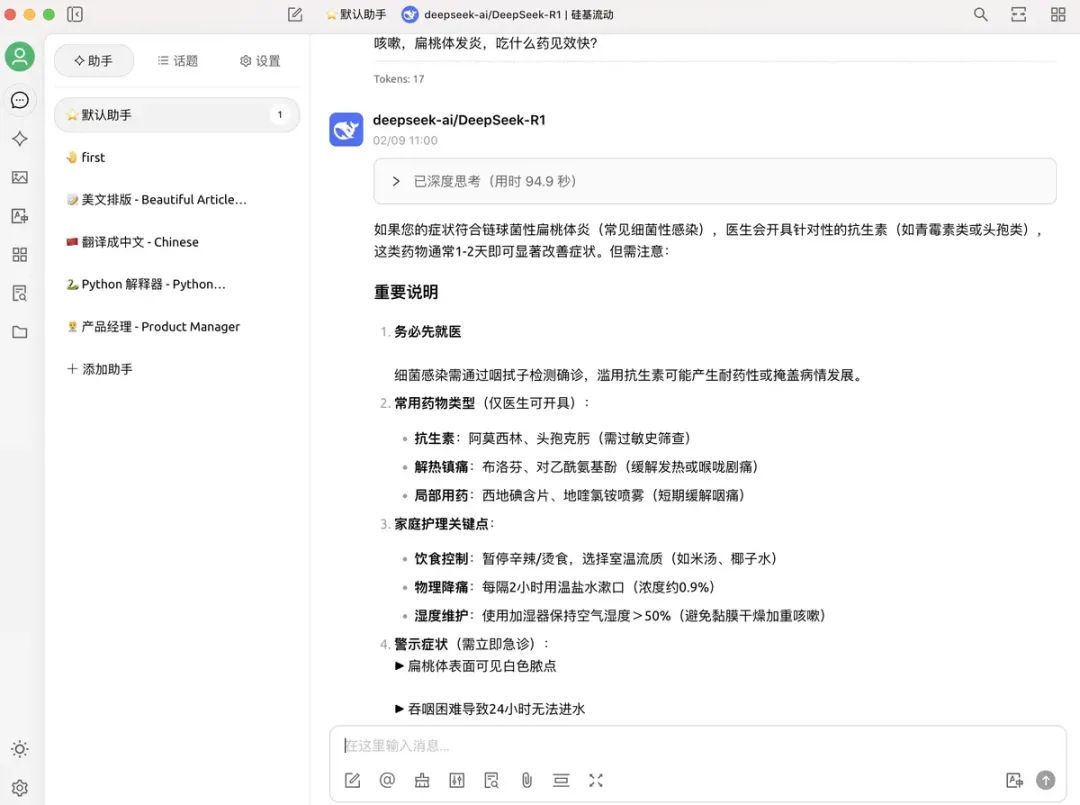Open the 设置 tab in the assistant panel

click(x=259, y=60)
